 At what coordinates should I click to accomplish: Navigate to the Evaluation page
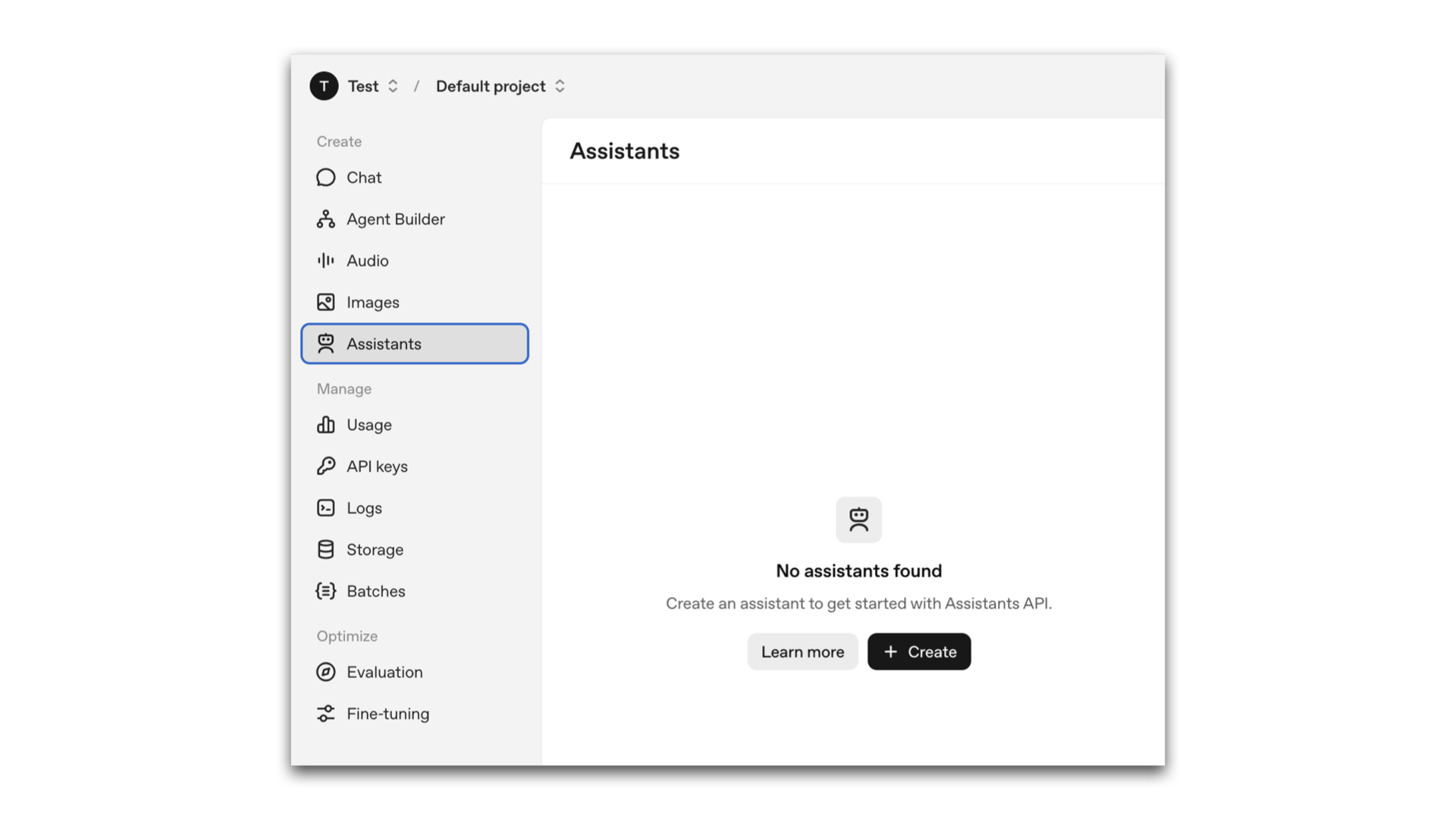click(x=384, y=672)
